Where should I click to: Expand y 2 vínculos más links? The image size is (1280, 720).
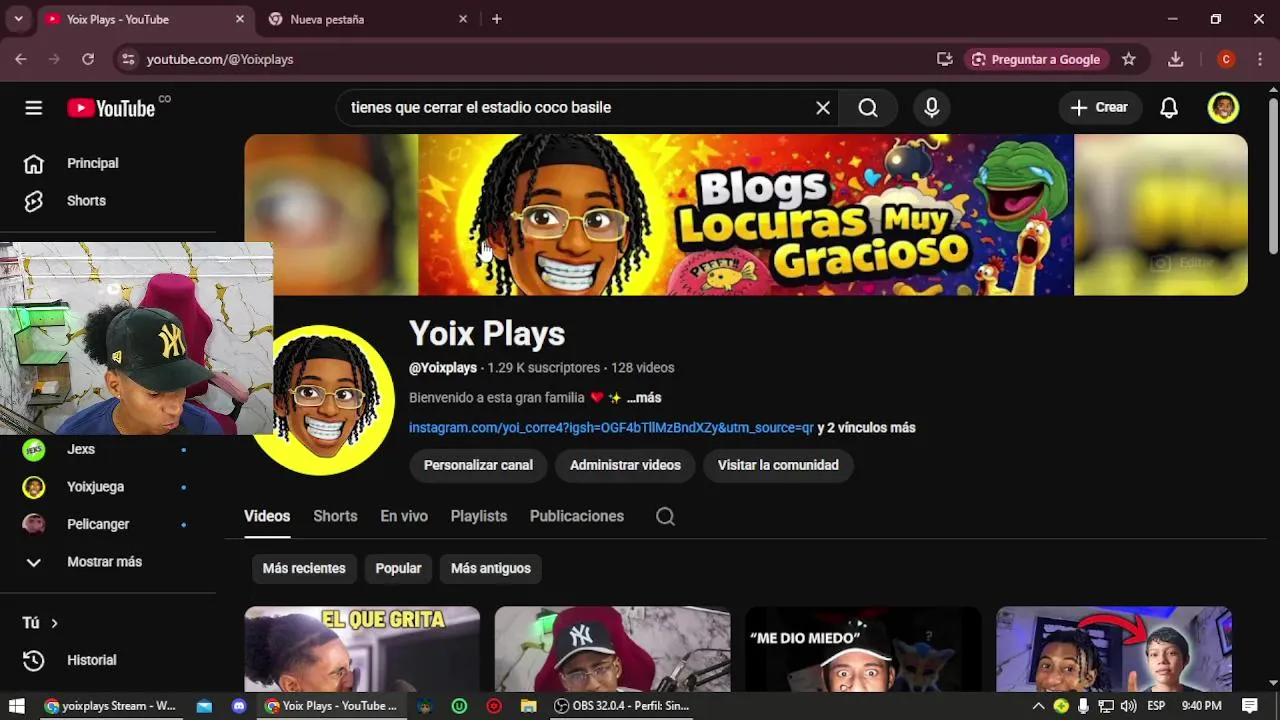(866, 428)
